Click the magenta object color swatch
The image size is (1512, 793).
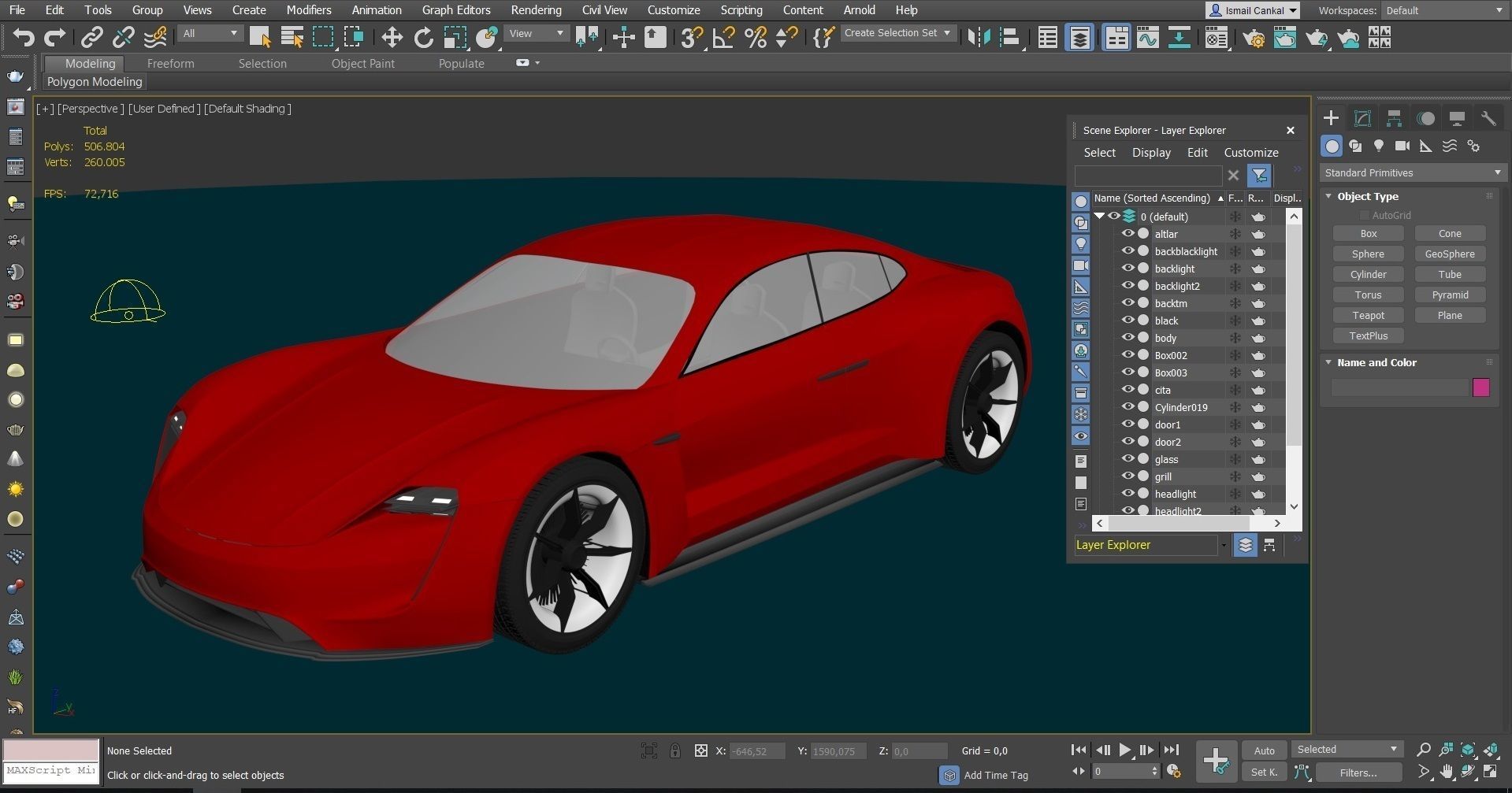coord(1480,387)
